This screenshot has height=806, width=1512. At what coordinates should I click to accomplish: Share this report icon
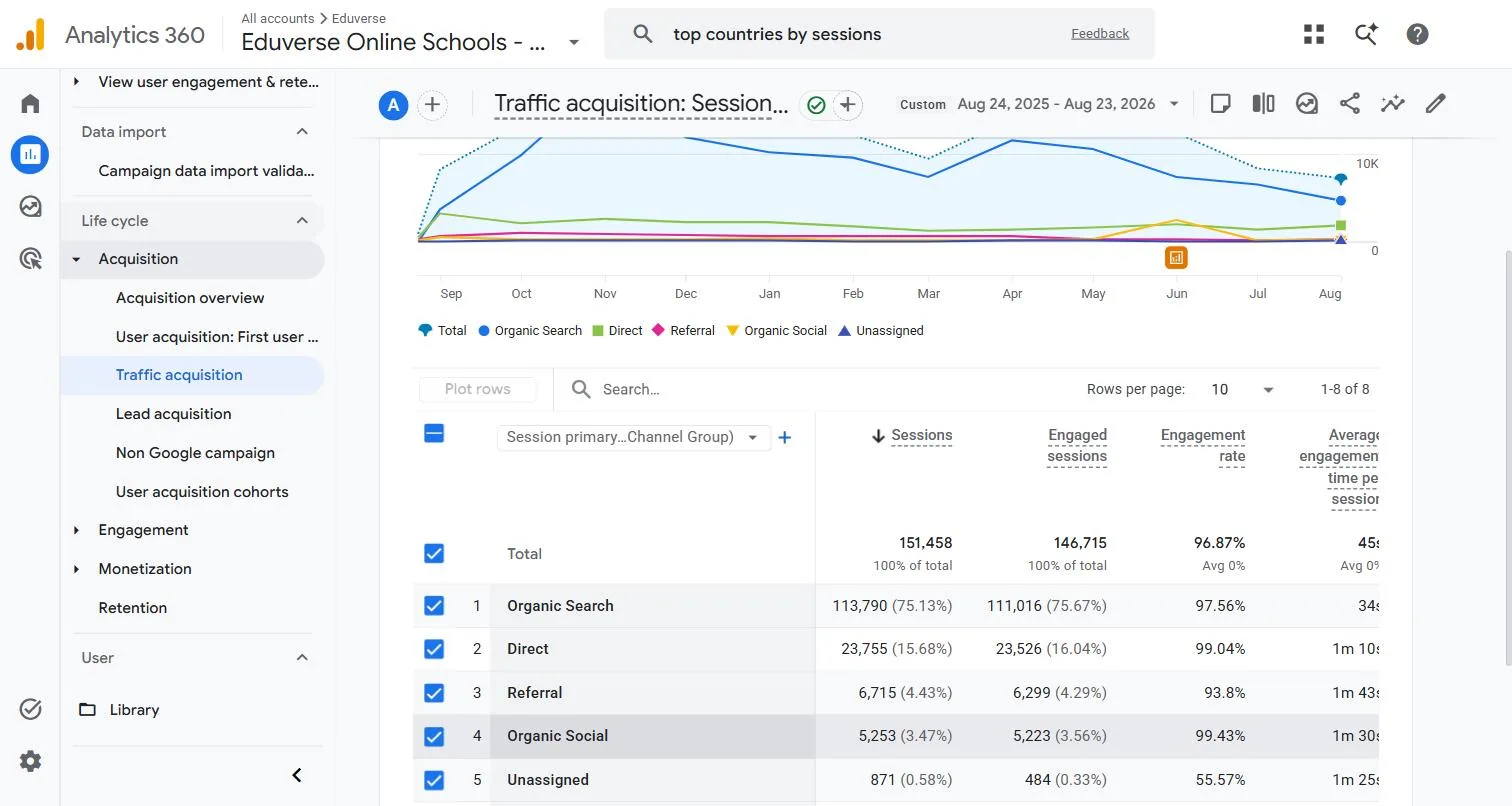click(1350, 103)
